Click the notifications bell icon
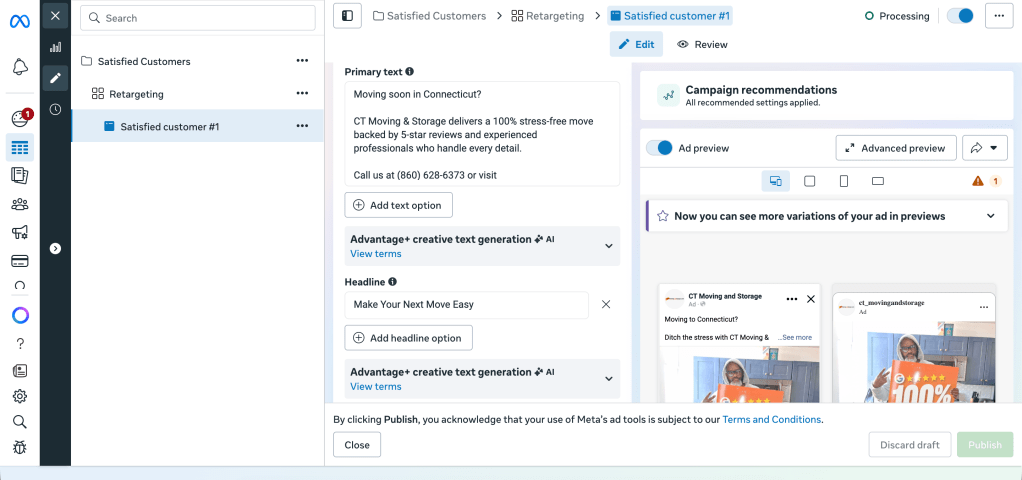Screen dimensions: 1022x480 (x=19, y=67)
